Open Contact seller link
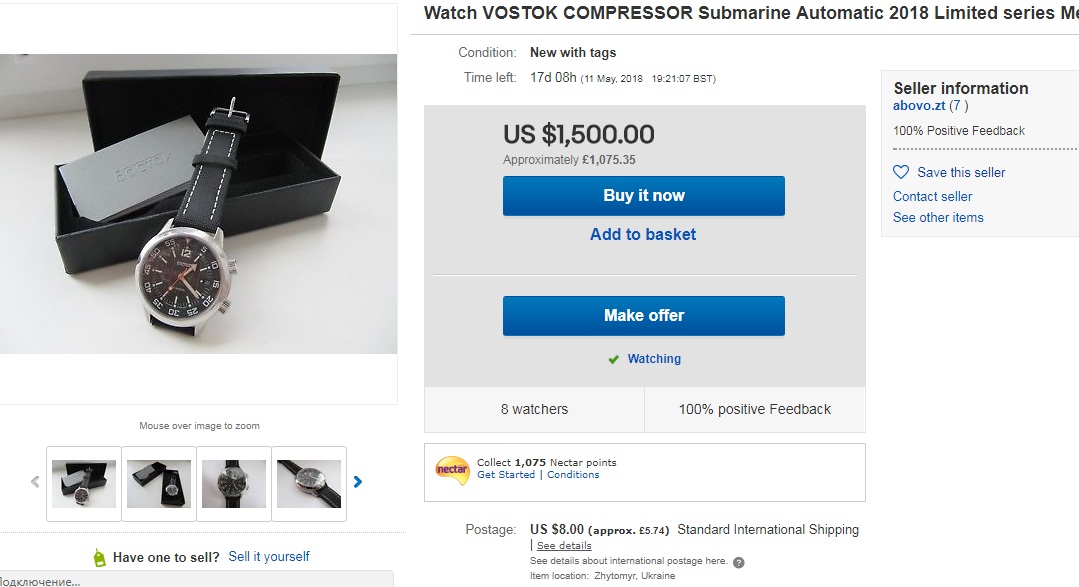Image resolution: width=1079 pixels, height=587 pixels. [x=932, y=196]
